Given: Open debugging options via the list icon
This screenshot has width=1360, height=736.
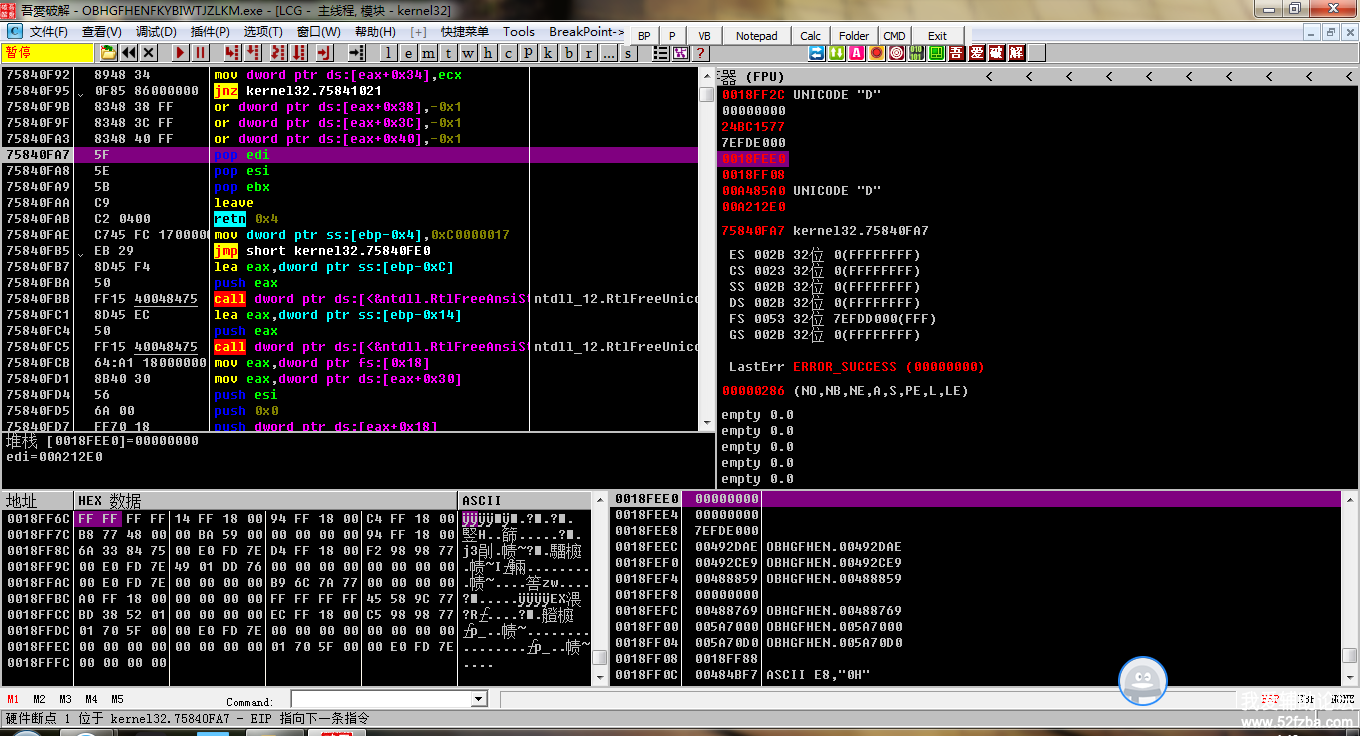Looking at the screenshot, I should tap(660, 53).
